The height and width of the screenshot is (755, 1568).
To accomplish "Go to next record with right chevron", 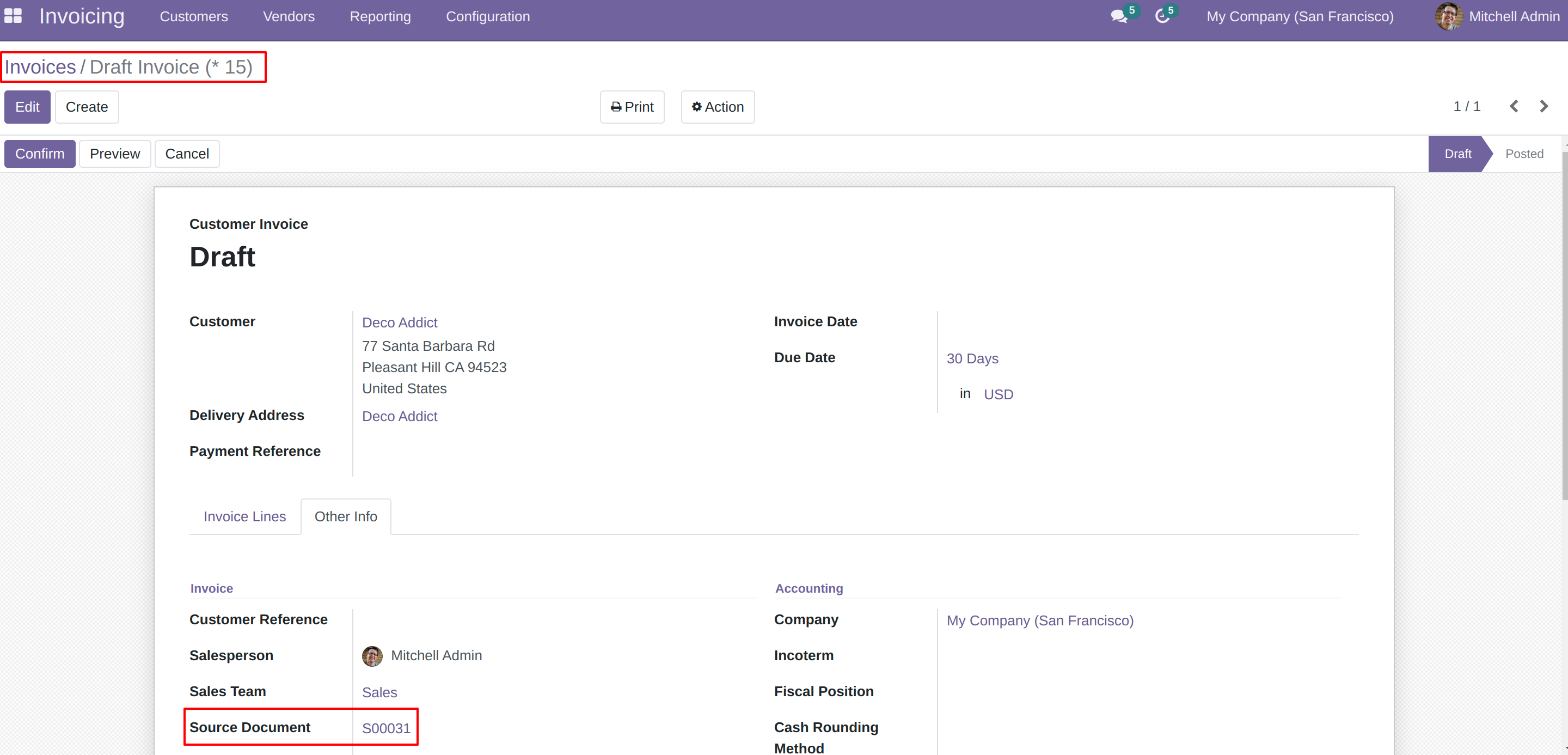I will (1543, 107).
